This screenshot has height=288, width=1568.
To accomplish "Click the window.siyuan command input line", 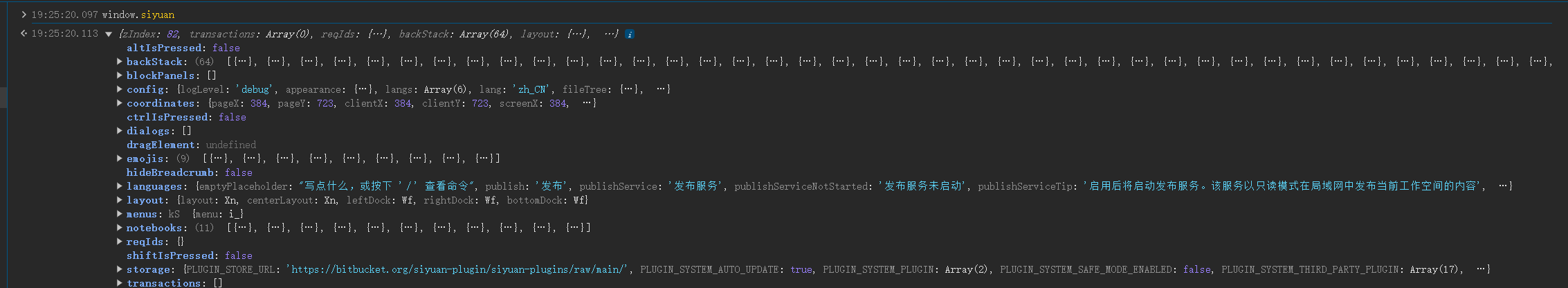I will point(138,15).
